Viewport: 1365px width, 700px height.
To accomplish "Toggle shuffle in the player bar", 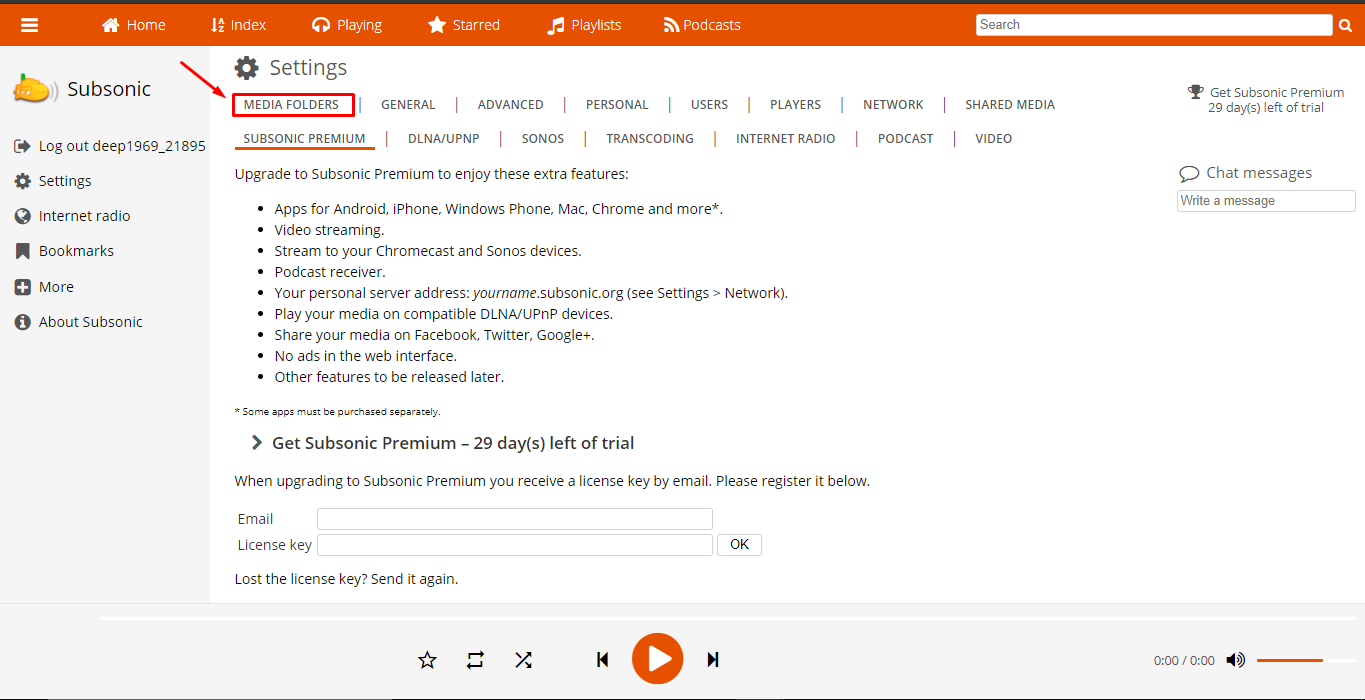I will coord(523,660).
